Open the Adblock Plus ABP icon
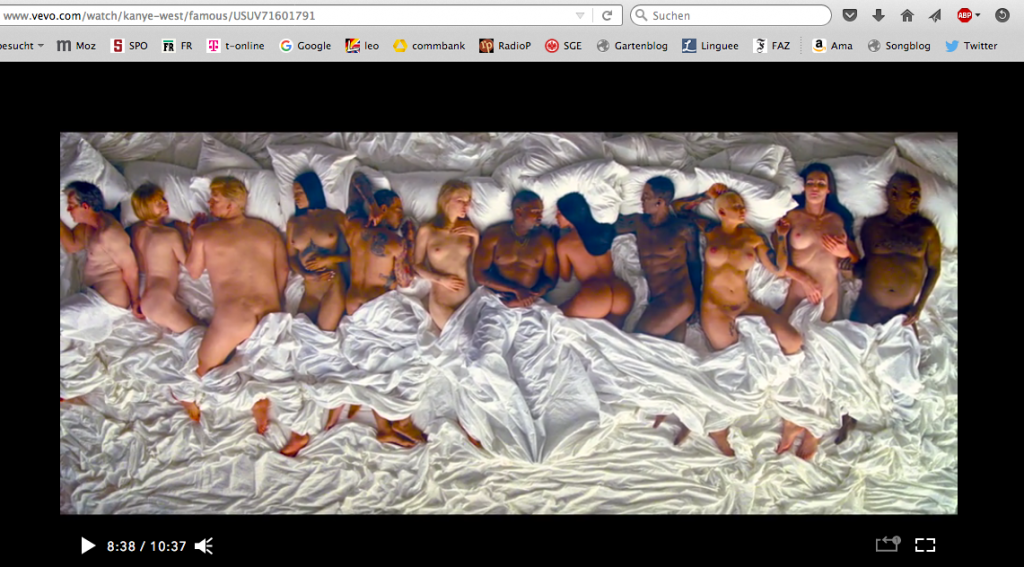Viewport: 1024px width, 567px height. click(x=965, y=16)
